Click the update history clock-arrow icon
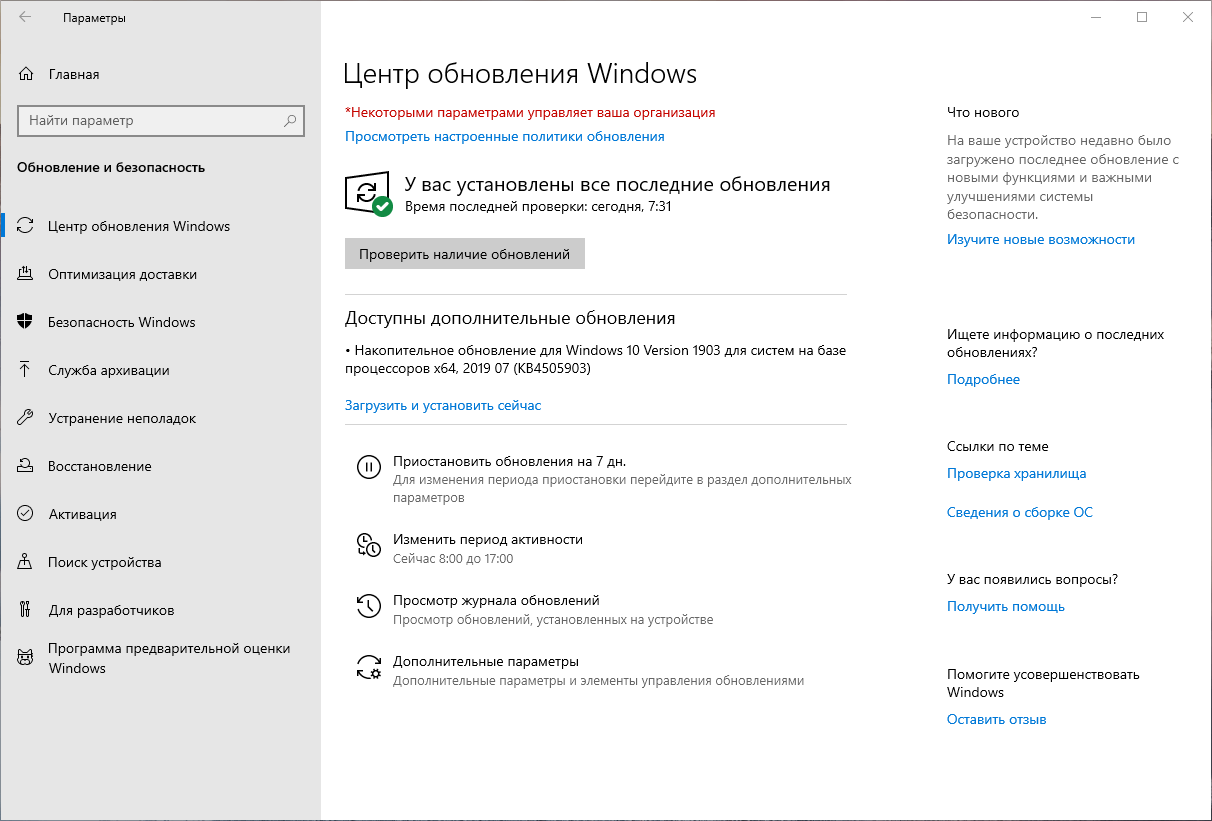 [x=367, y=605]
